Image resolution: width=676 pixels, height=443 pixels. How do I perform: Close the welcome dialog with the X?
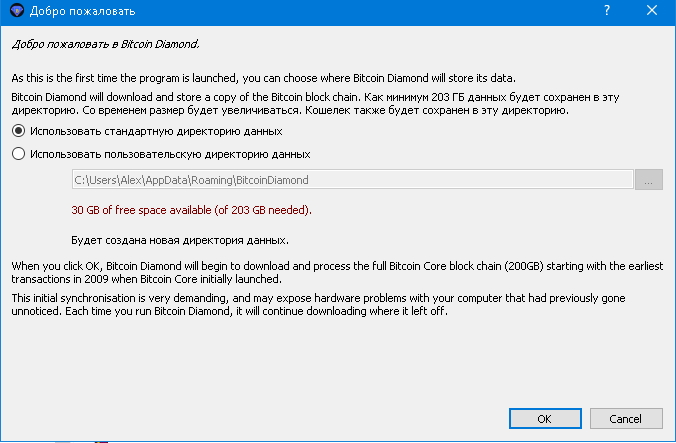[652, 10]
